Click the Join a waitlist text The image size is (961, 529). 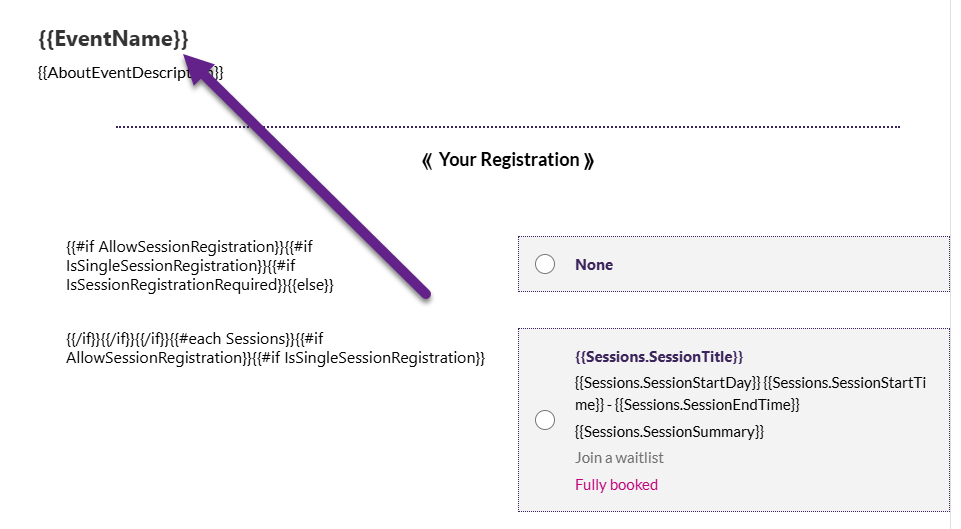pyautogui.click(x=619, y=458)
